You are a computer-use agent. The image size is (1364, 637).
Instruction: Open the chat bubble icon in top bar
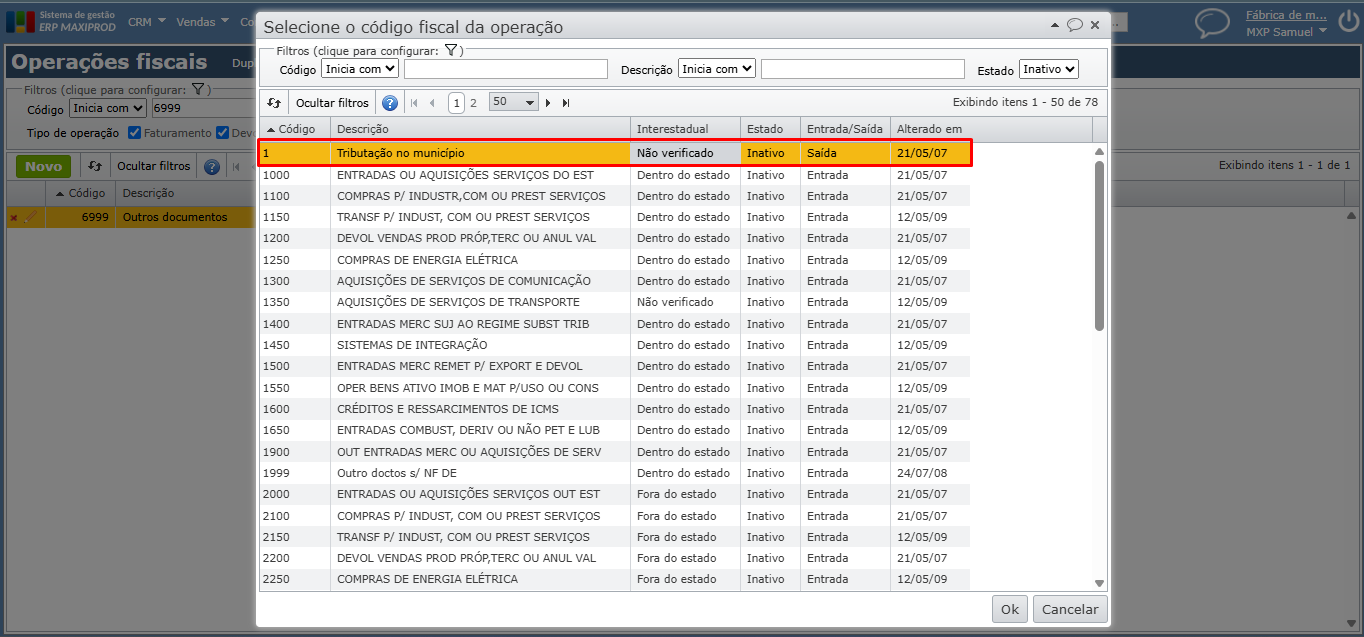[x=1212, y=23]
